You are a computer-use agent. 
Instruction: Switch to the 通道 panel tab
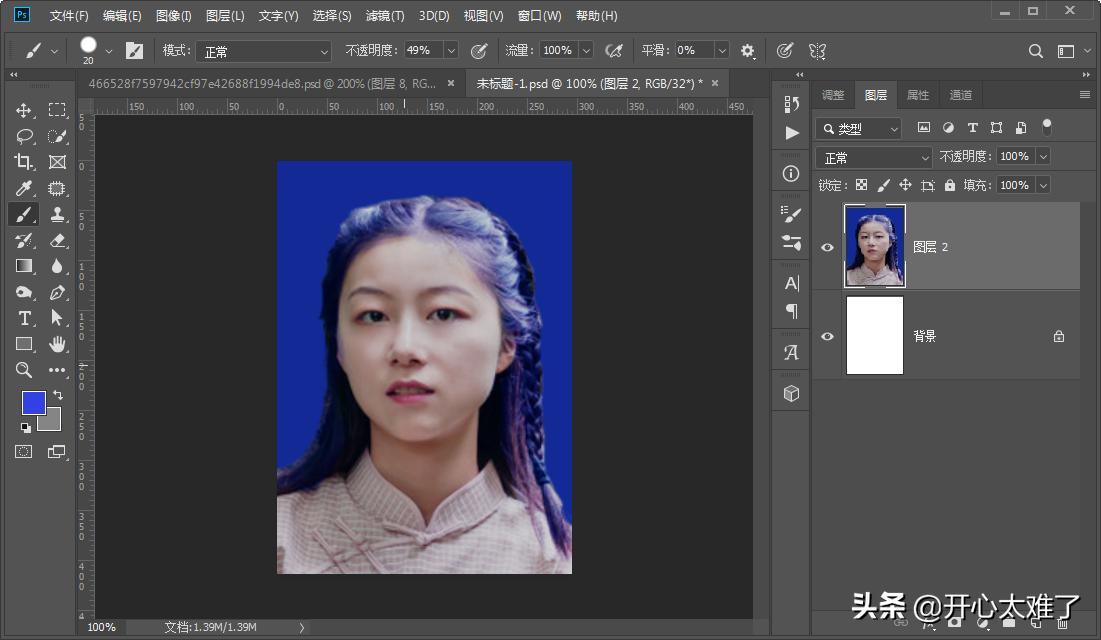[959, 94]
